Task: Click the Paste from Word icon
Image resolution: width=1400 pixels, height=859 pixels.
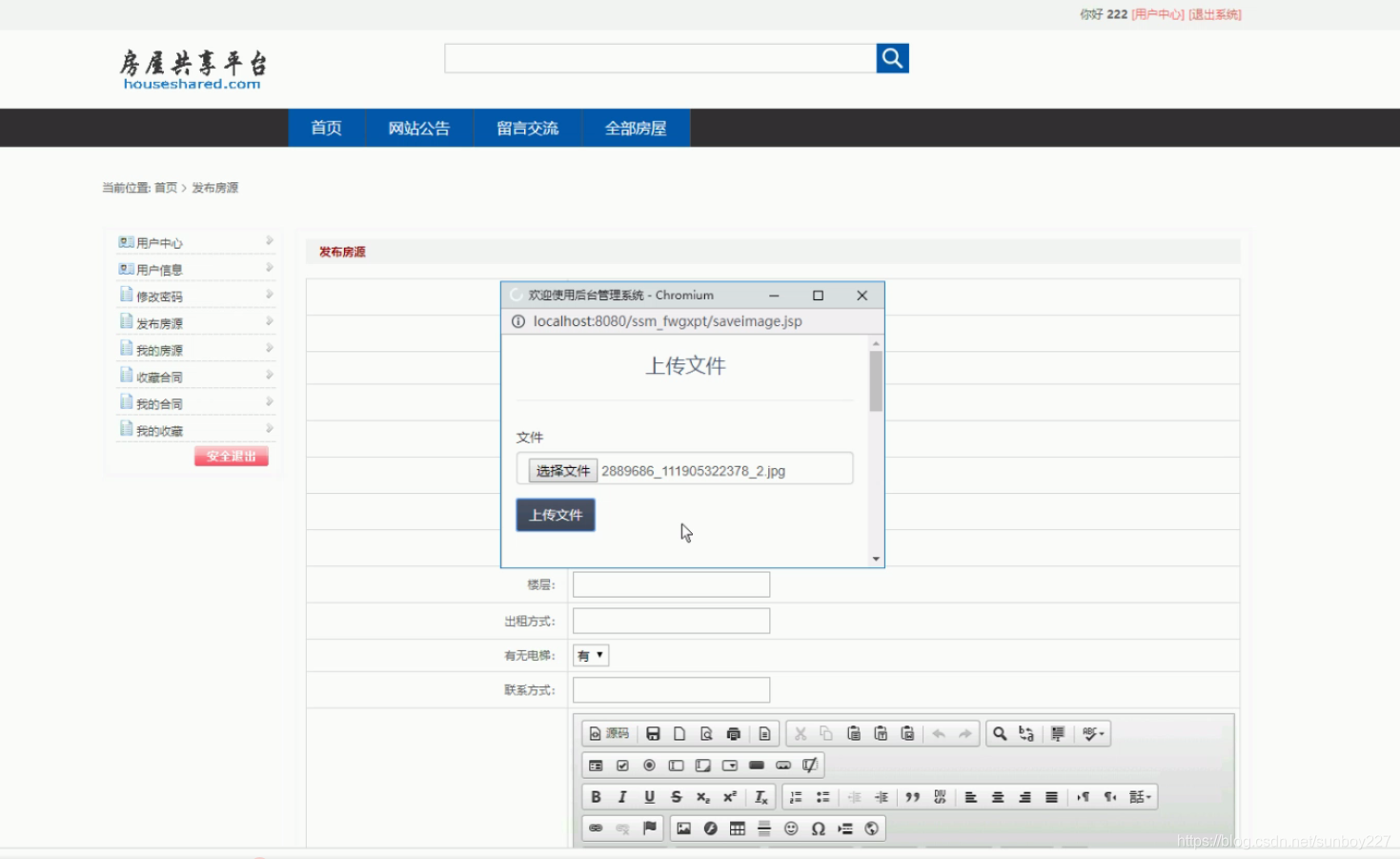Action: coord(907,733)
